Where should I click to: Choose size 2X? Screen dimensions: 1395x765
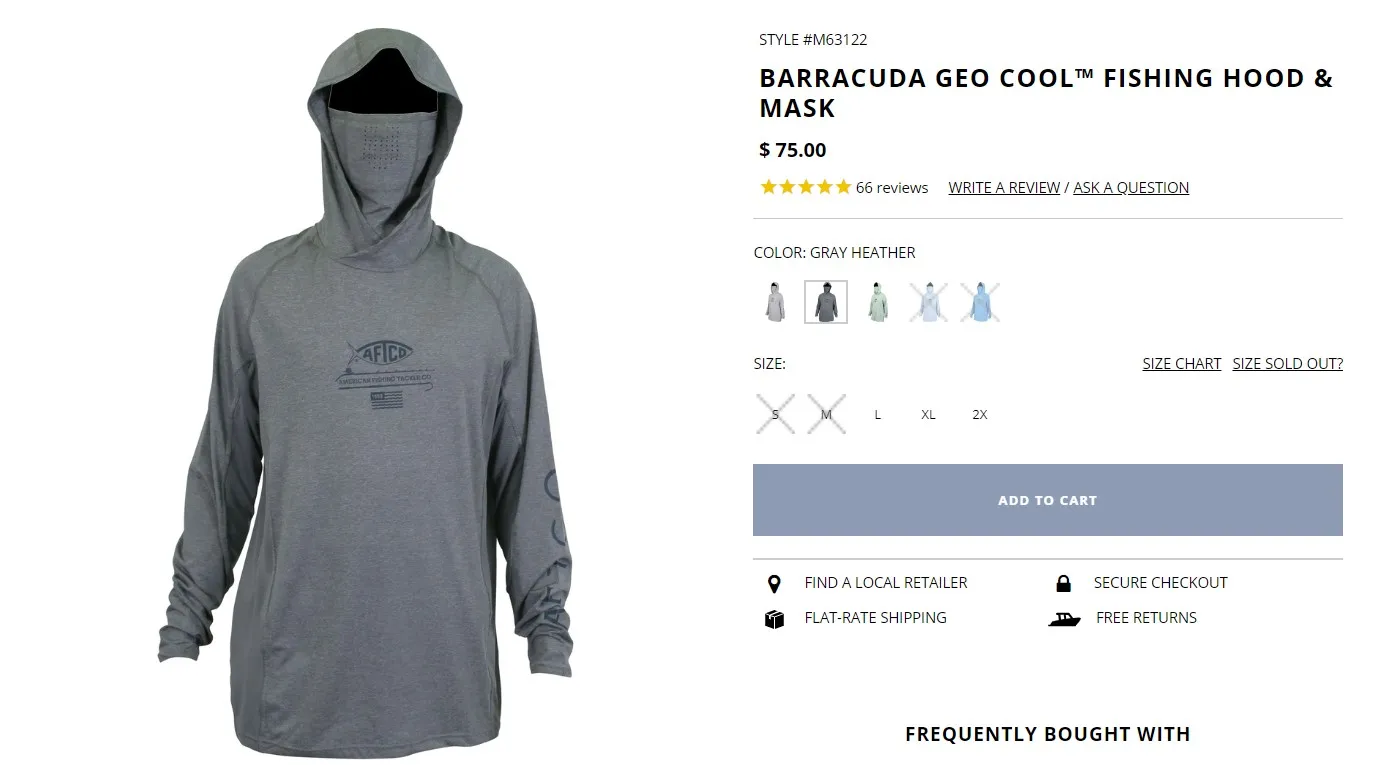coord(979,415)
